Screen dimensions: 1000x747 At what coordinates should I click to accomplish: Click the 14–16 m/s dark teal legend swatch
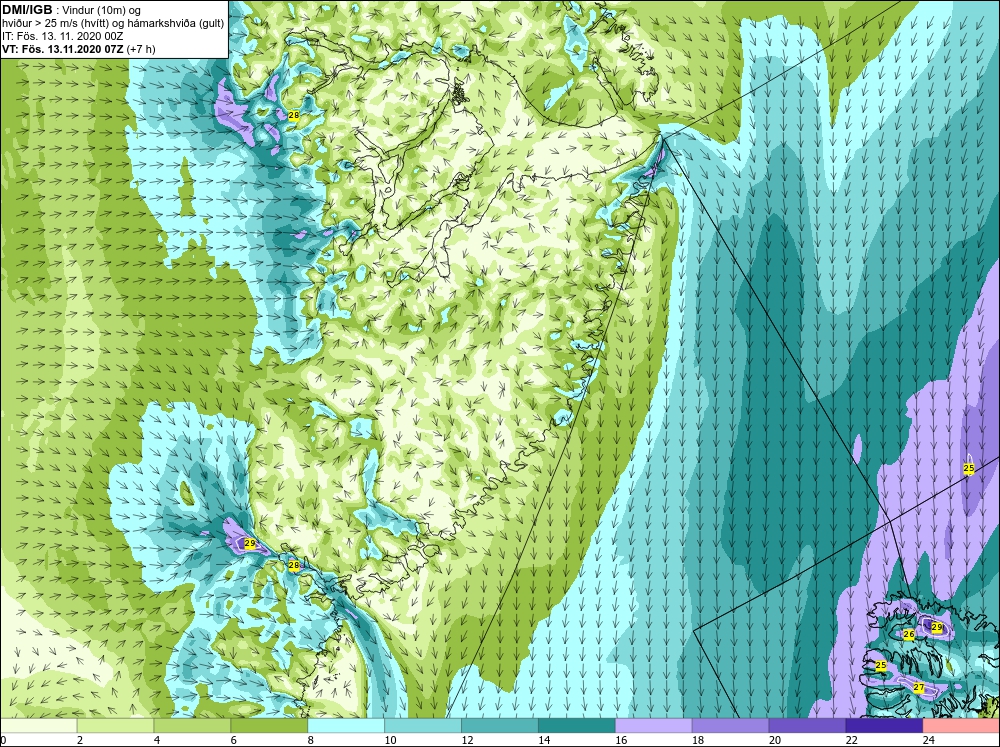pos(577,726)
